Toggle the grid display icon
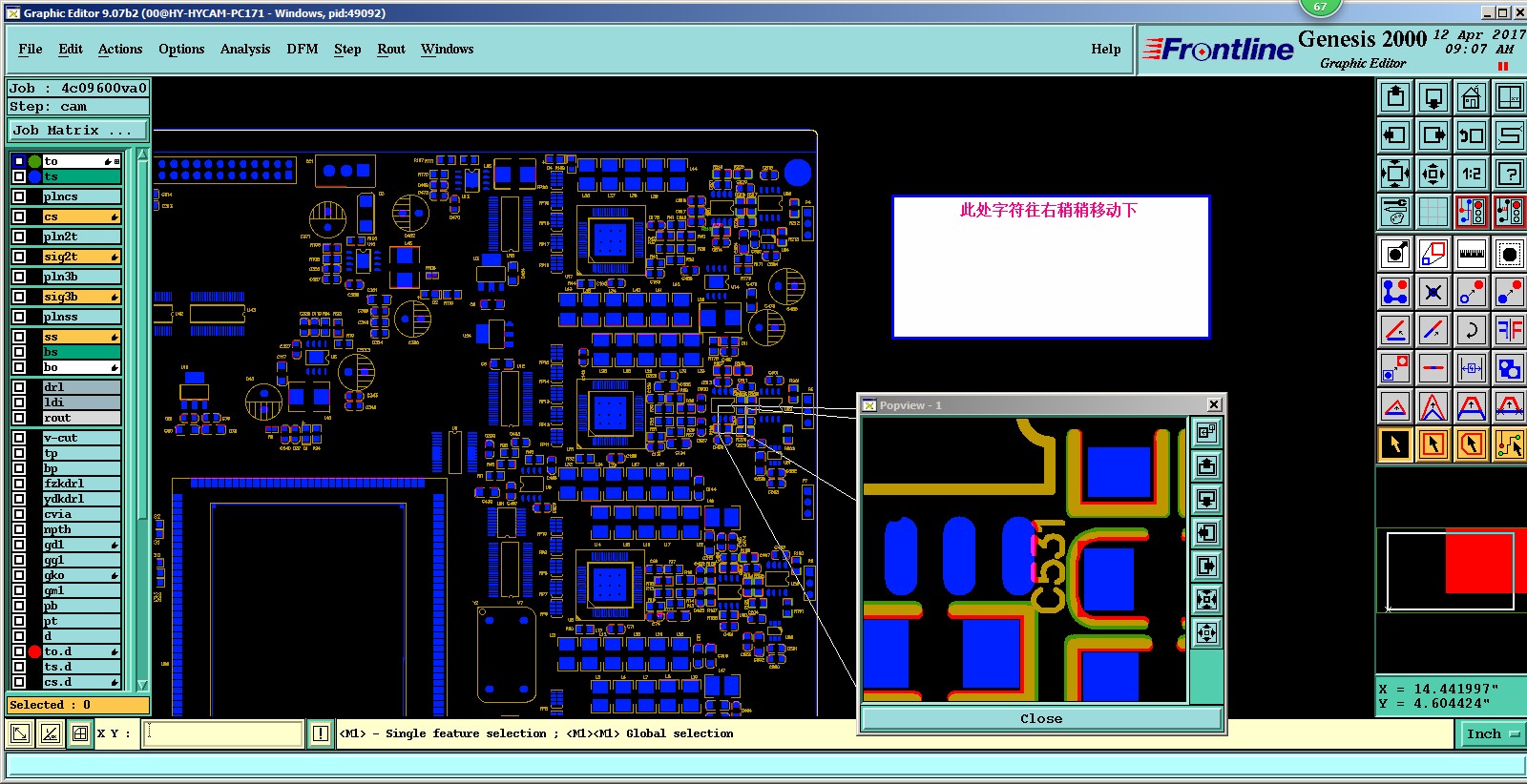This screenshot has height=784, width=1527. pos(1433,212)
